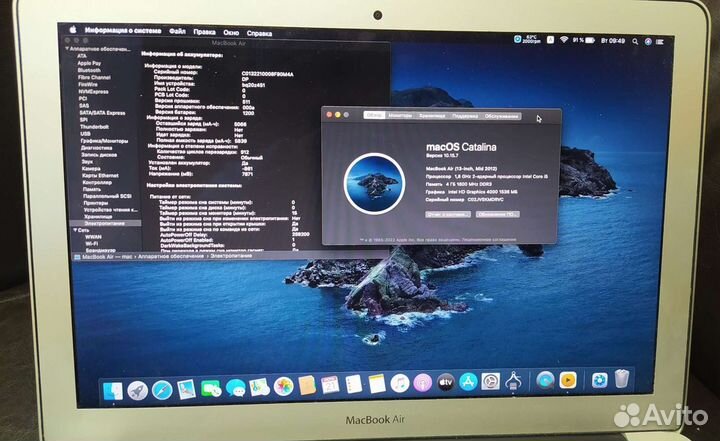The height and width of the screenshot is (441, 720).
Task: Open the yellow play-button app in Dock
Action: pos(568,379)
